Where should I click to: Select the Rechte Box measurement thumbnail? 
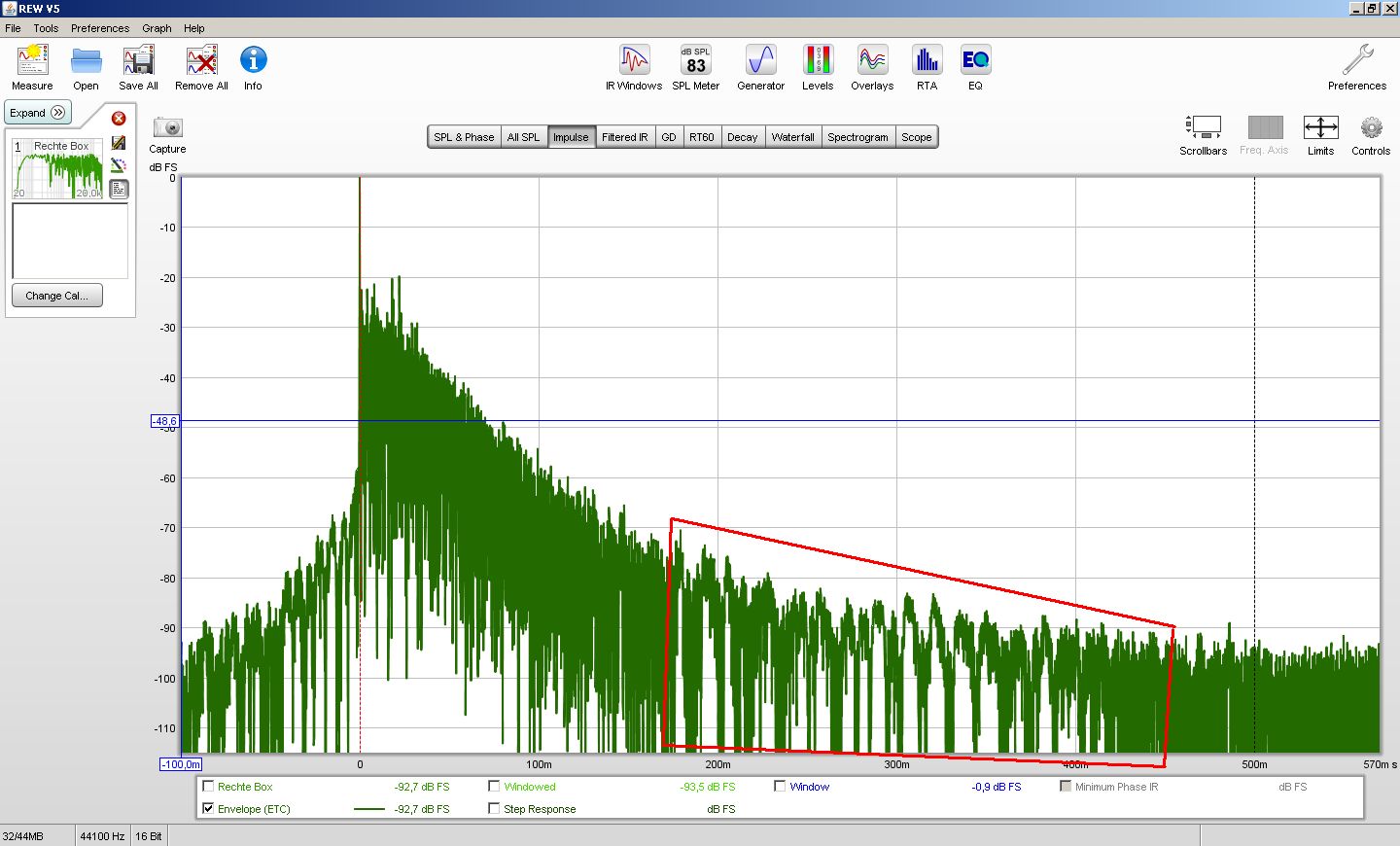tap(57, 168)
